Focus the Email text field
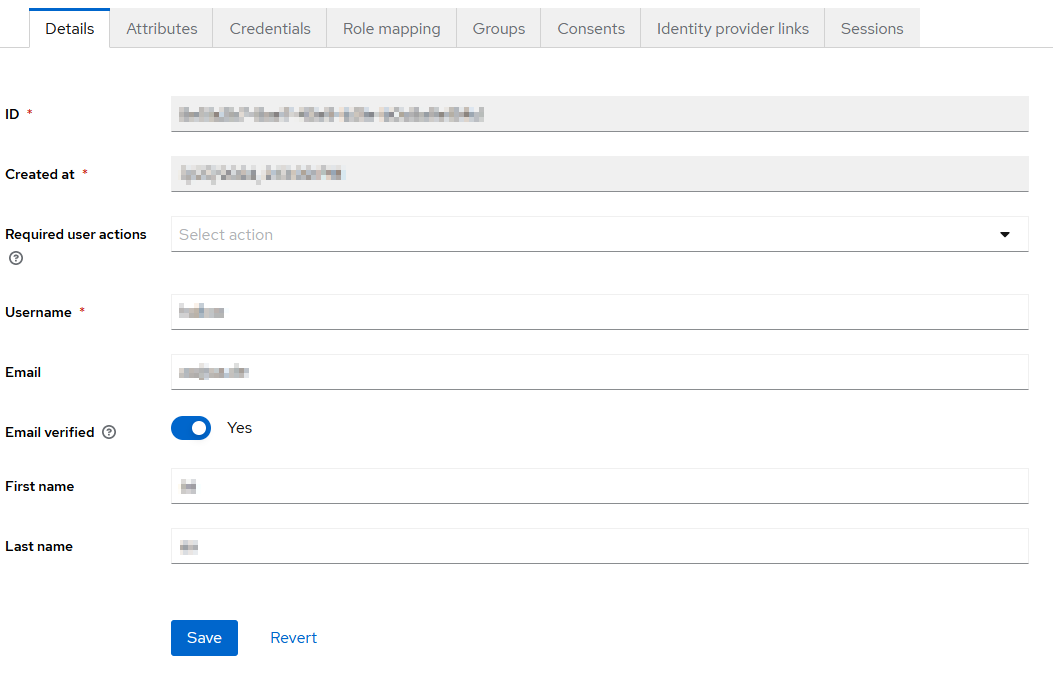 coord(600,372)
